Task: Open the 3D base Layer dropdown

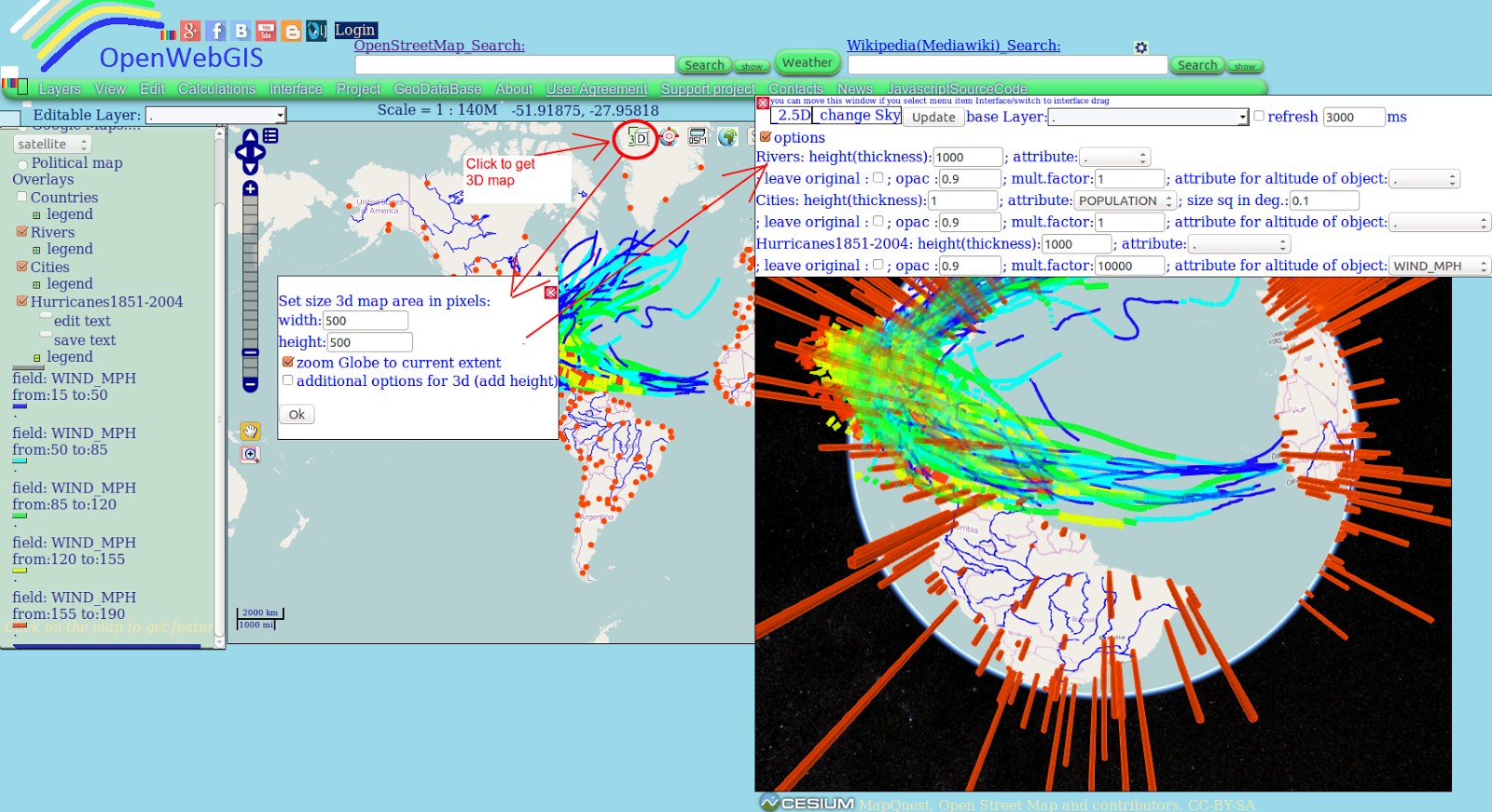Action: (1148, 117)
